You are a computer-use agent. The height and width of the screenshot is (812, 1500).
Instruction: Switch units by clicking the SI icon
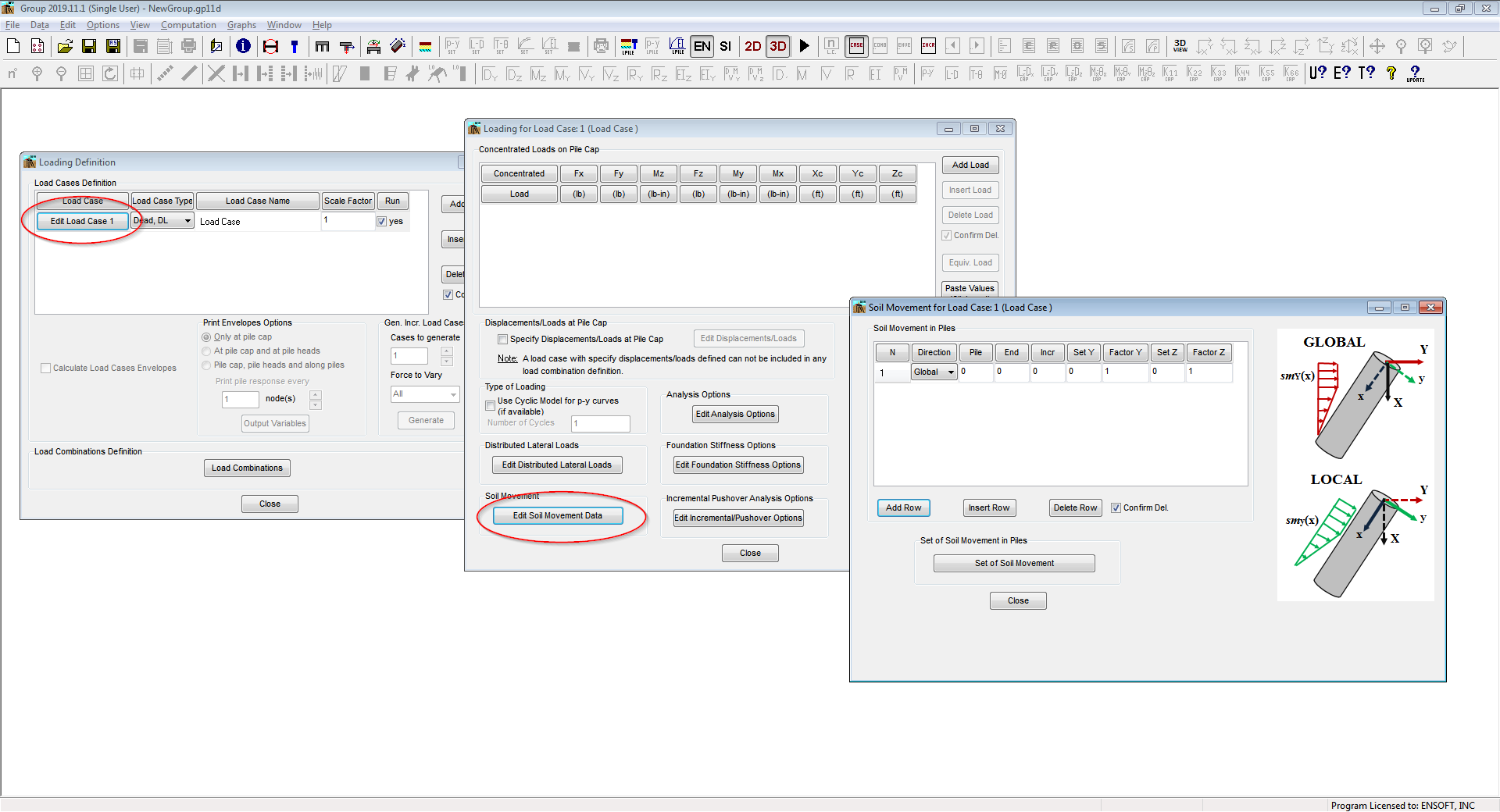725,46
